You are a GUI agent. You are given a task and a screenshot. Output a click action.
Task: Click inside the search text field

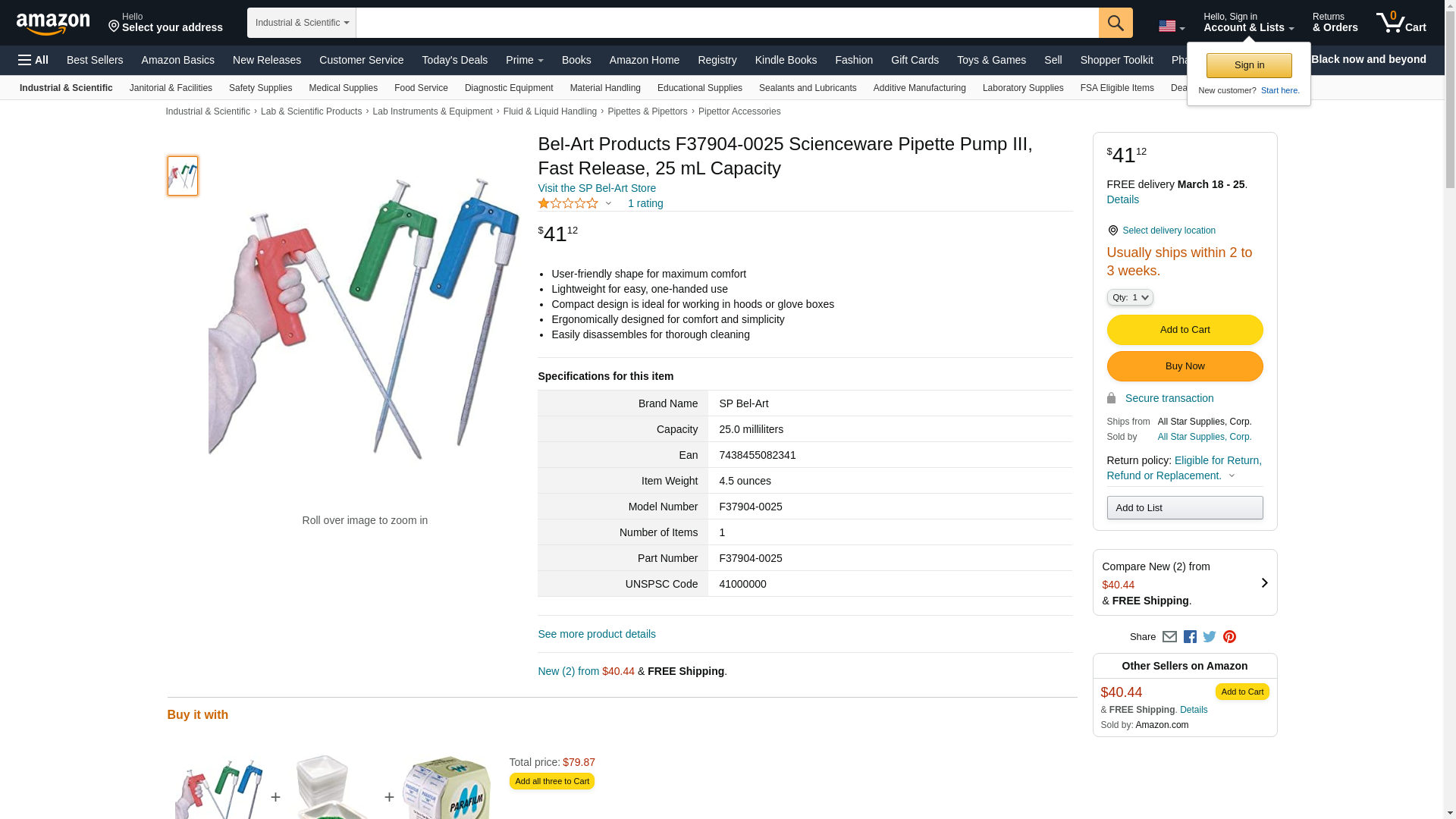(x=726, y=23)
